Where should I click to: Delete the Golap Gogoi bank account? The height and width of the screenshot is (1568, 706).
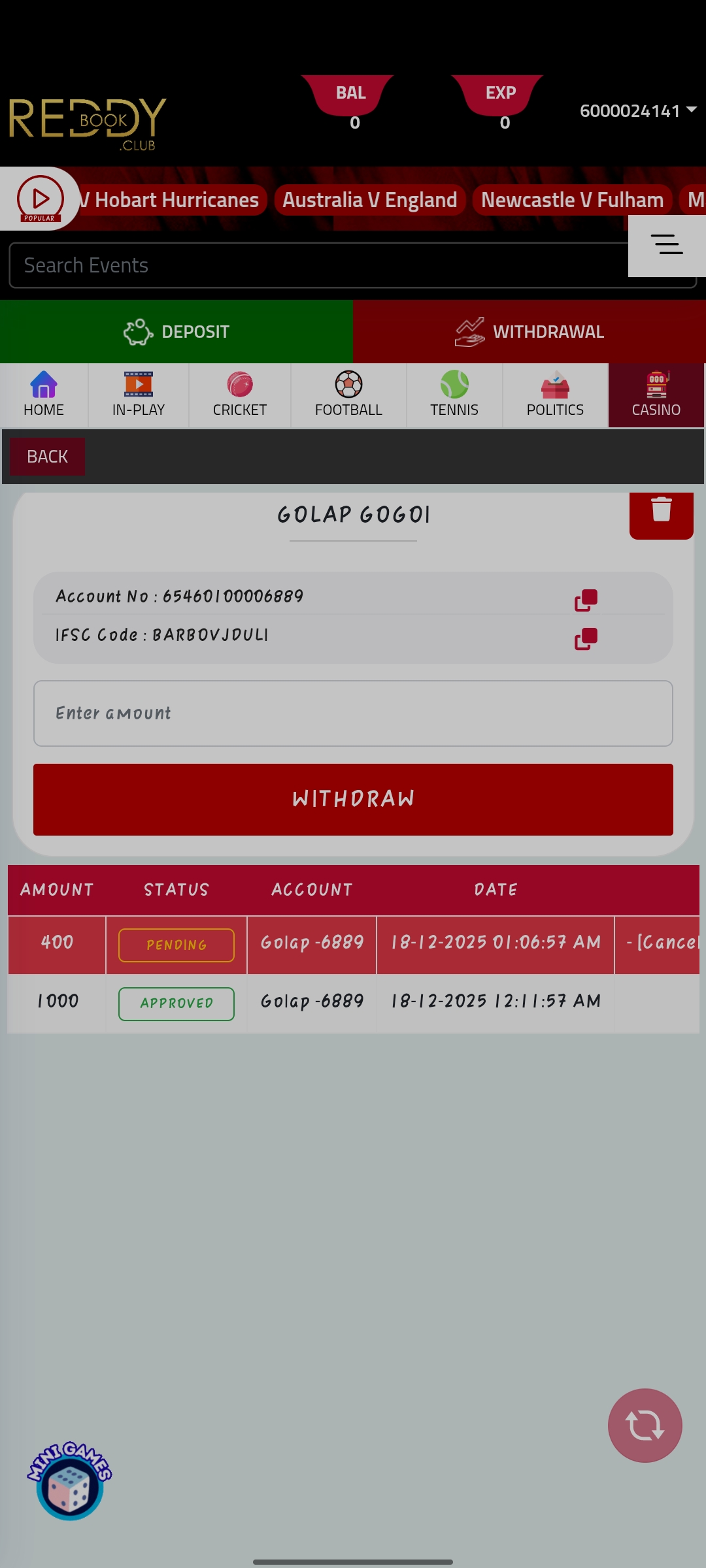(x=661, y=512)
